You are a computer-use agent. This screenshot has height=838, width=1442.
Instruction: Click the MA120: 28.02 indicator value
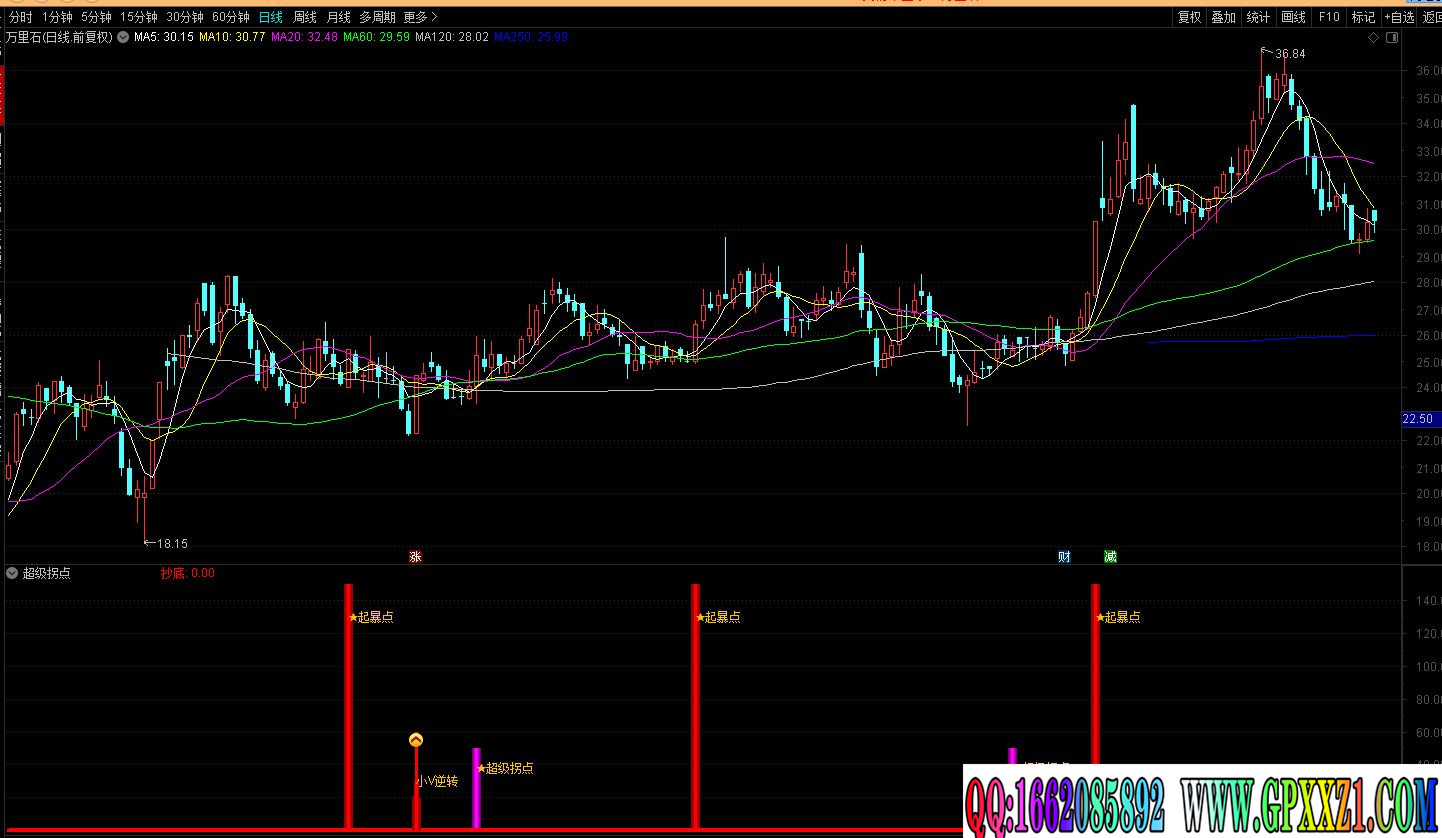[x=452, y=37]
